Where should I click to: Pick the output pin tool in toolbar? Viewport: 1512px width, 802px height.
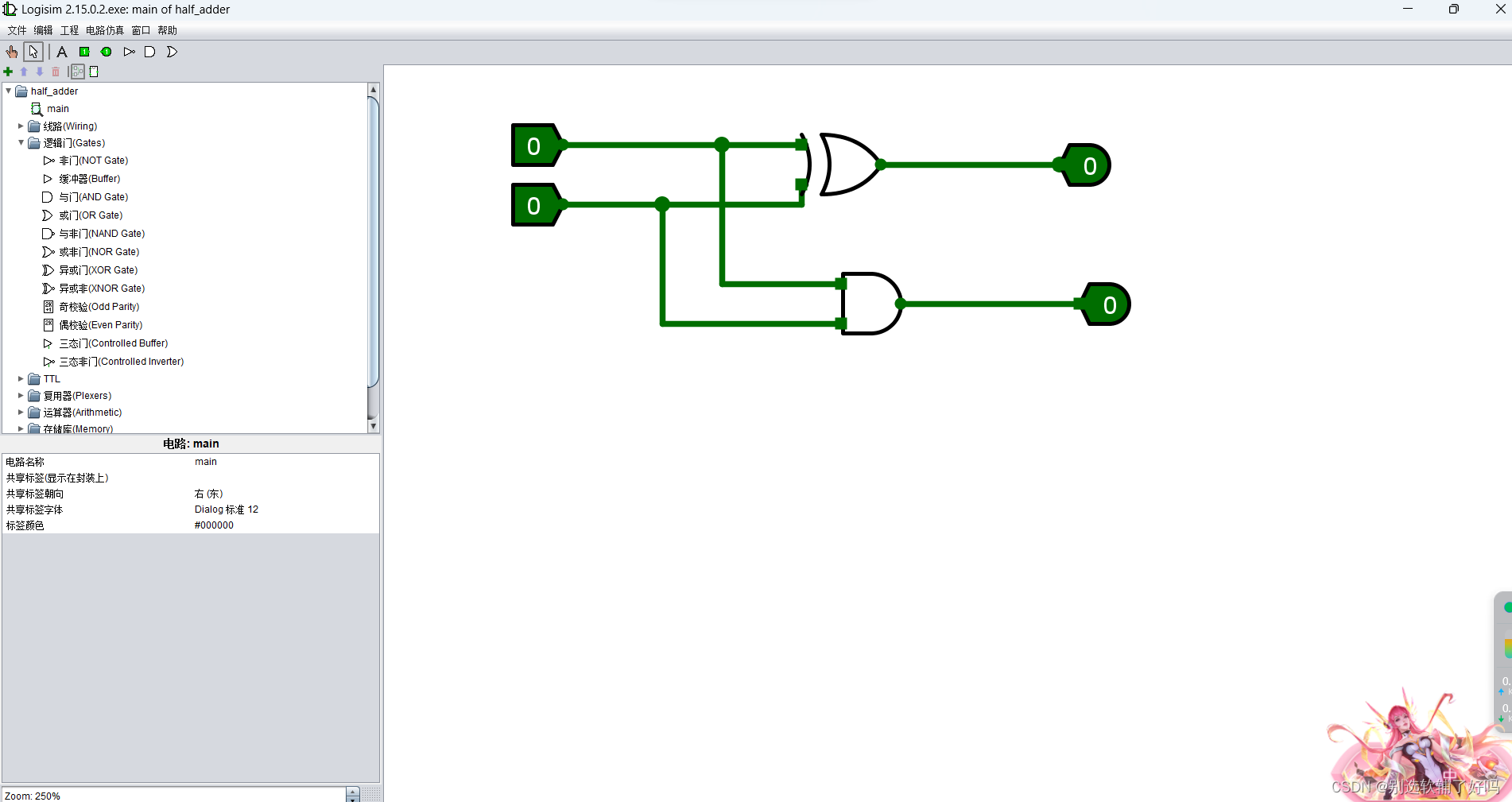click(107, 52)
